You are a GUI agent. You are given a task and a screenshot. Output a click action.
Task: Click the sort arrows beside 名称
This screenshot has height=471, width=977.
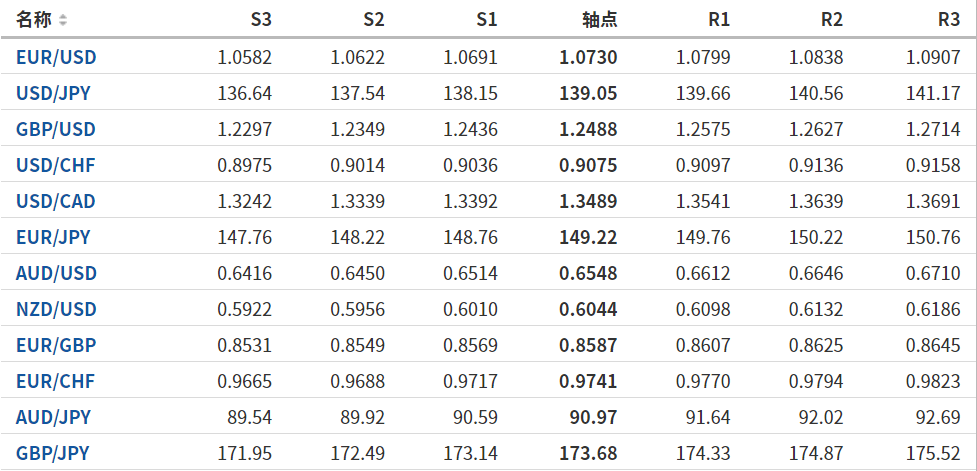point(63,20)
